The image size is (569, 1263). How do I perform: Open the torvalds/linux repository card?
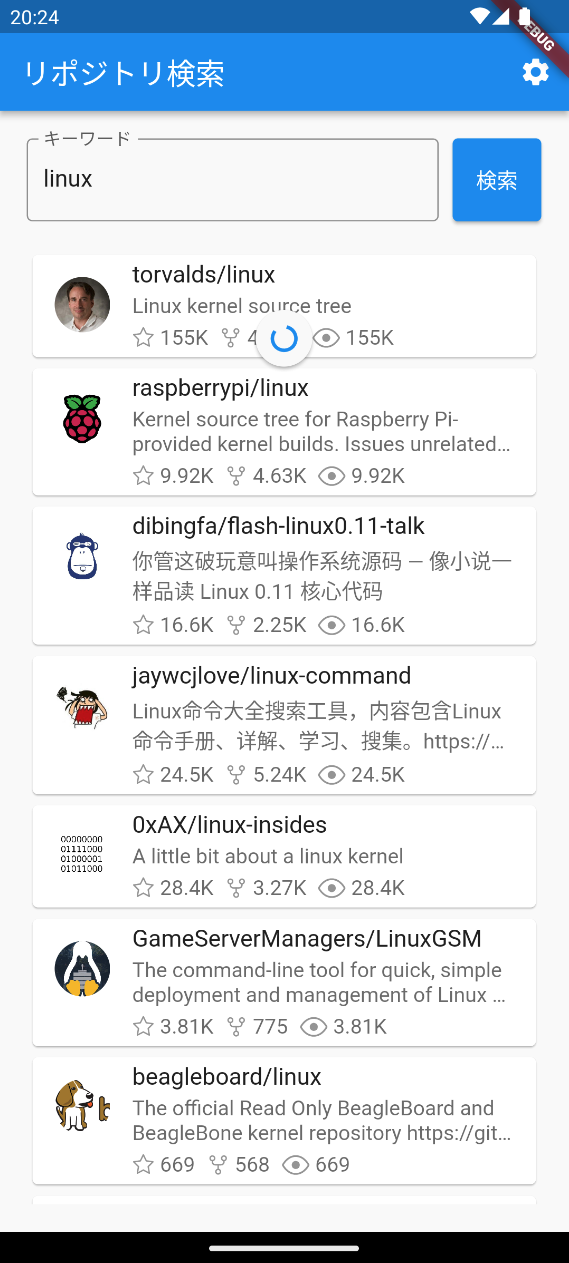[x=284, y=306]
